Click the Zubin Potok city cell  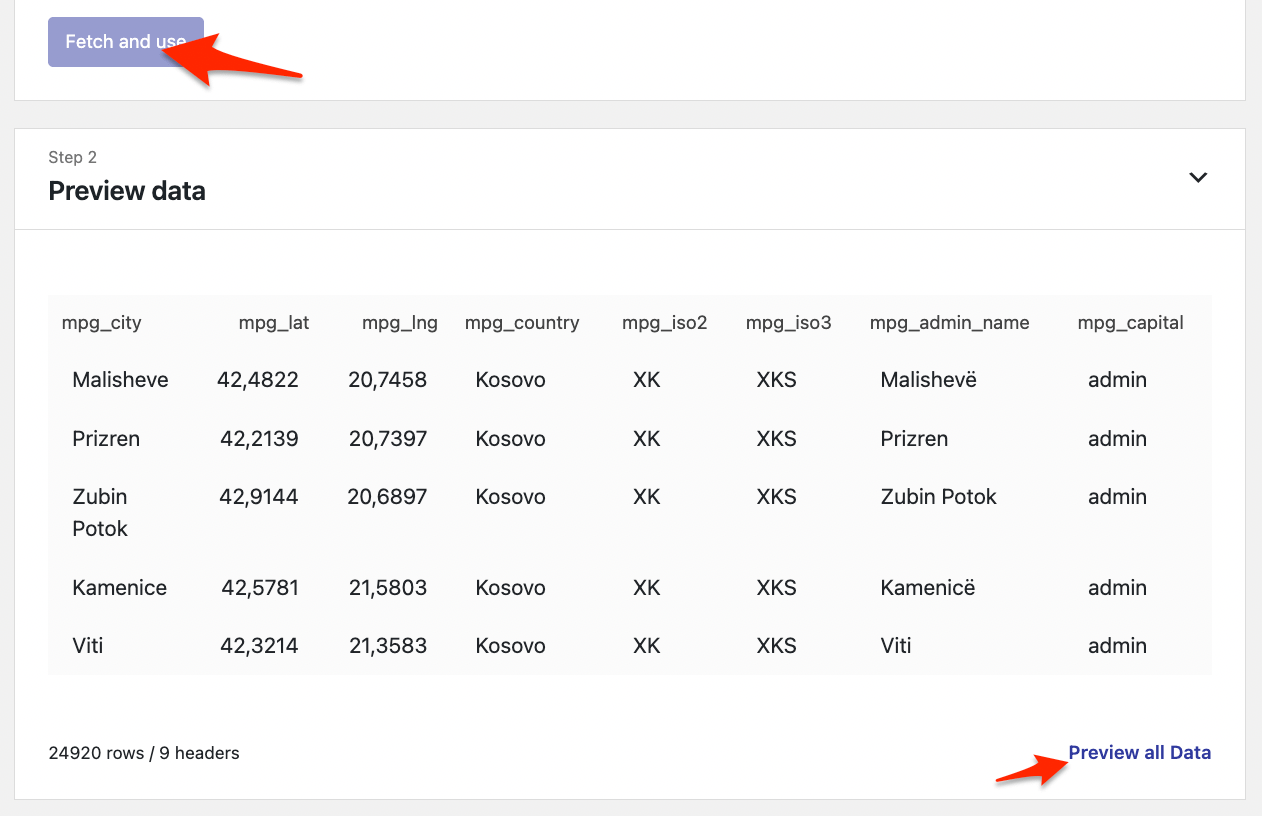click(x=100, y=512)
